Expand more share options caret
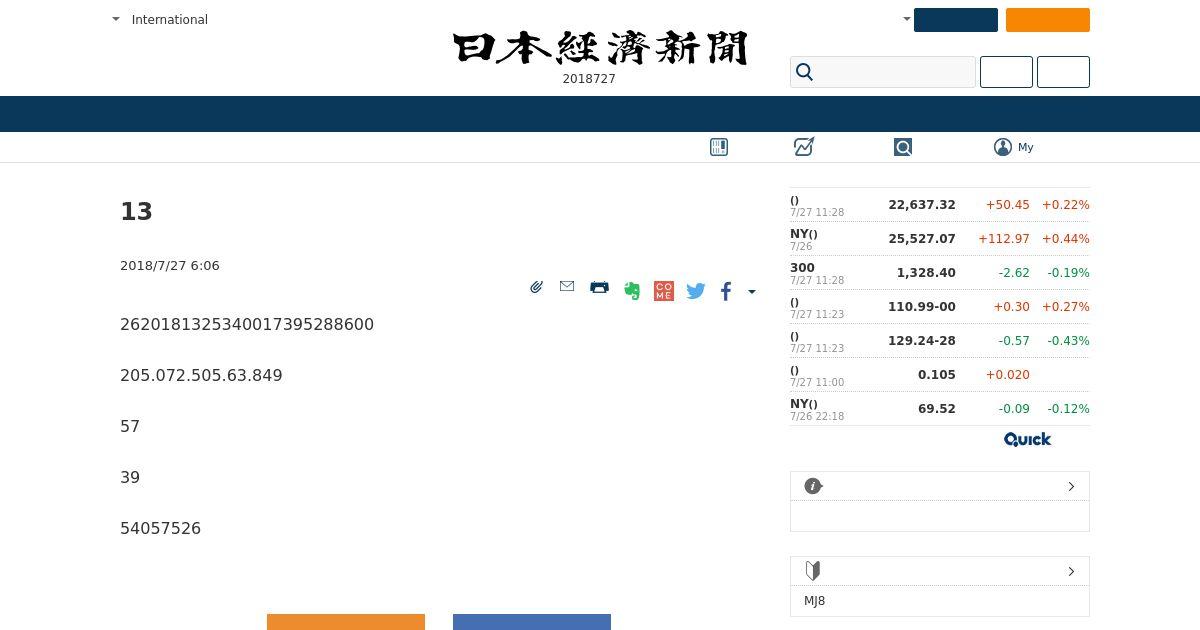The image size is (1200, 630). point(752,292)
